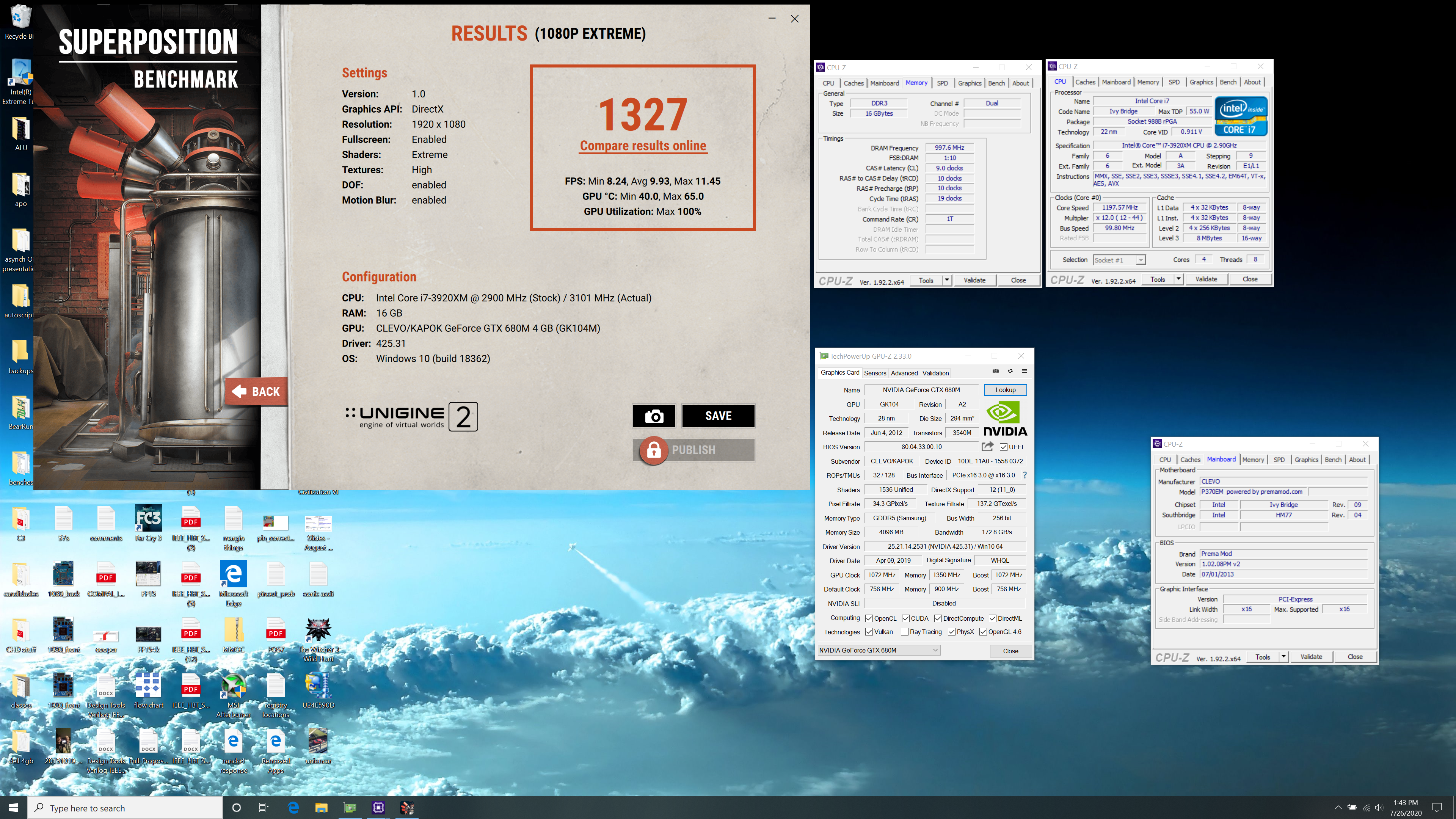Open the Bench tab in CPU-Z Memory window
Viewport: 1456px width, 819px height.
pyautogui.click(x=996, y=83)
